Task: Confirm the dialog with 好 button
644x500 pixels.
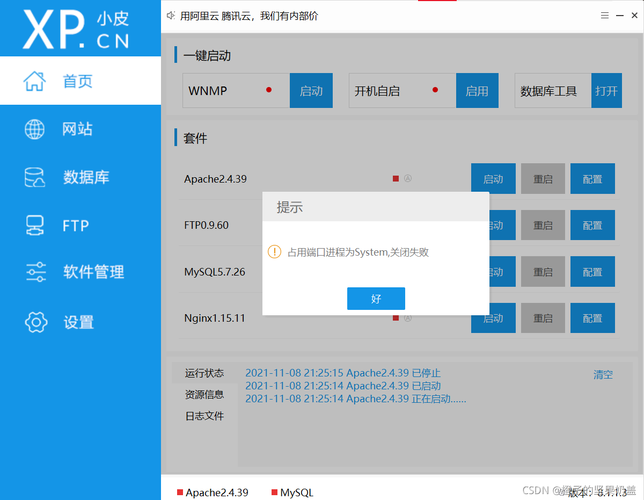Action: click(x=376, y=298)
